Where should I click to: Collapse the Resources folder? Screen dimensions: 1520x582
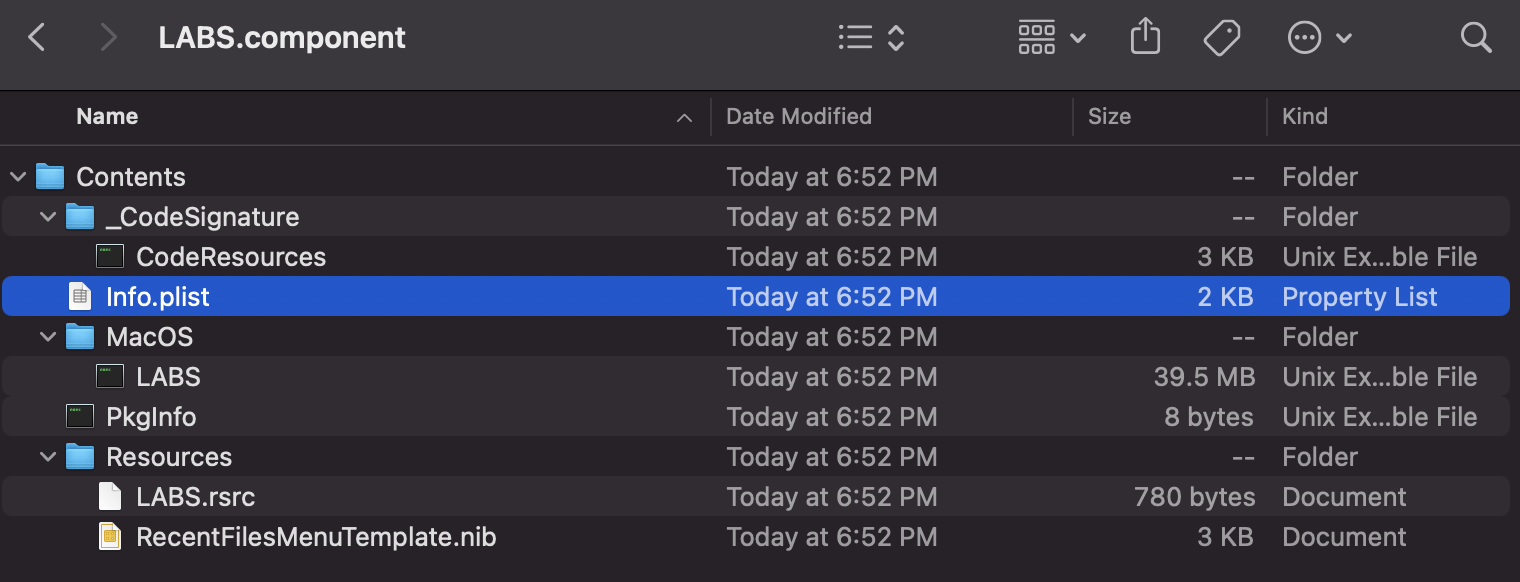coord(48,457)
